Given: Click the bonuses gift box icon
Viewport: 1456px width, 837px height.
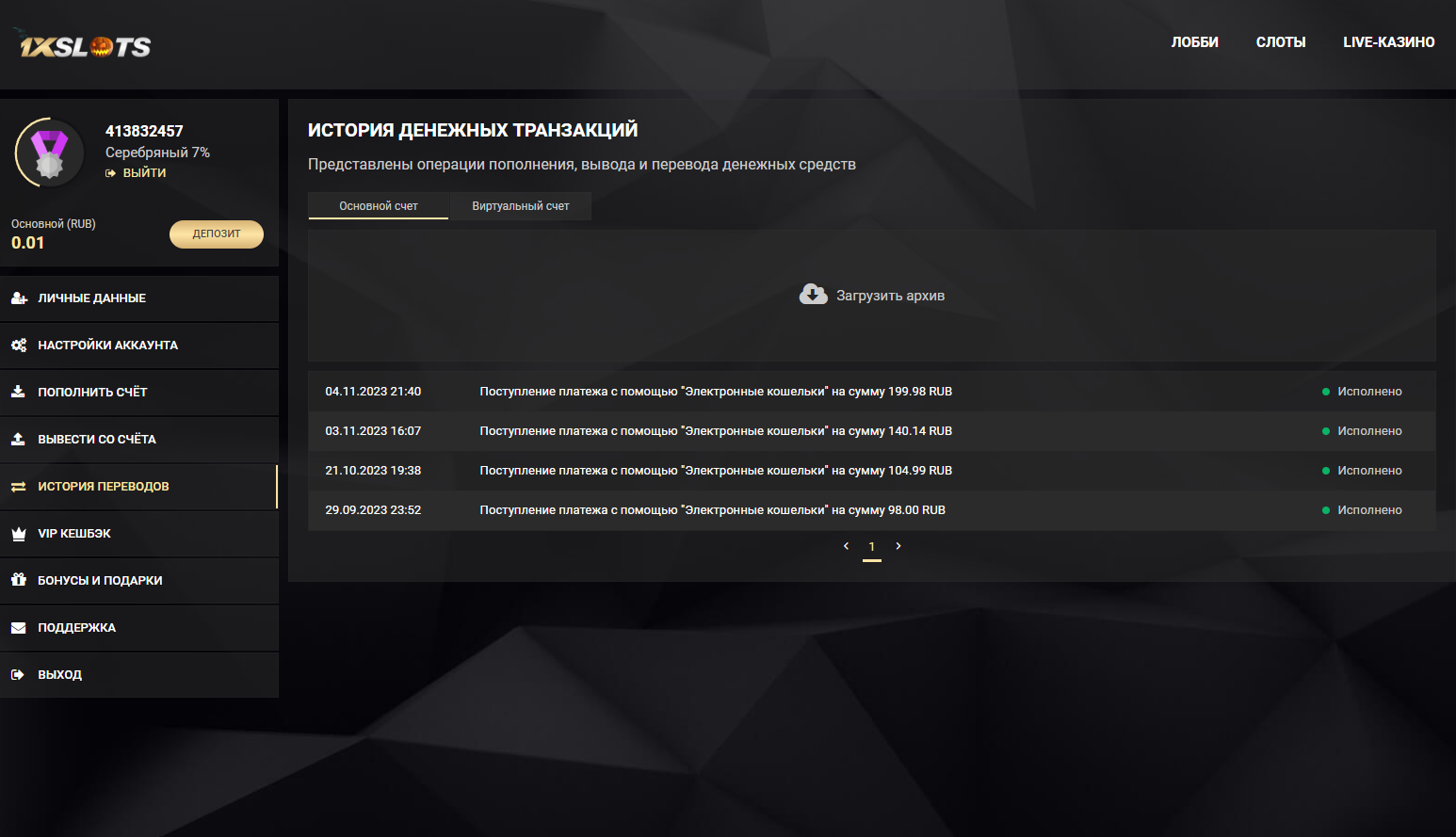Looking at the screenshot, I should tap(18, 580).
